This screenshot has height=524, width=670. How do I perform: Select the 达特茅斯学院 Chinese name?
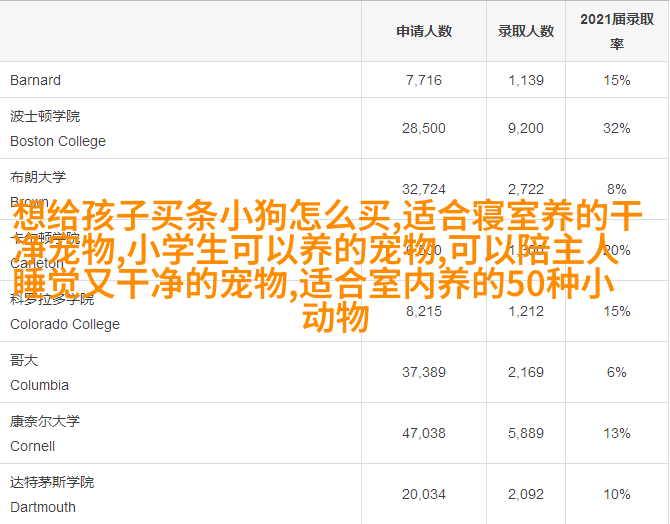point(52,483)
